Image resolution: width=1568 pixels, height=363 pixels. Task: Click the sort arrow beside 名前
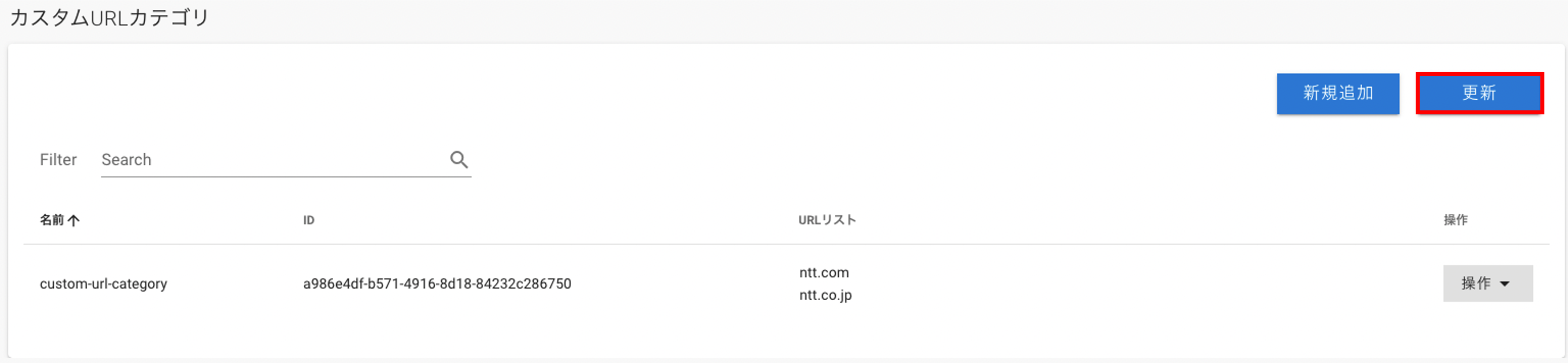[73, 220]
